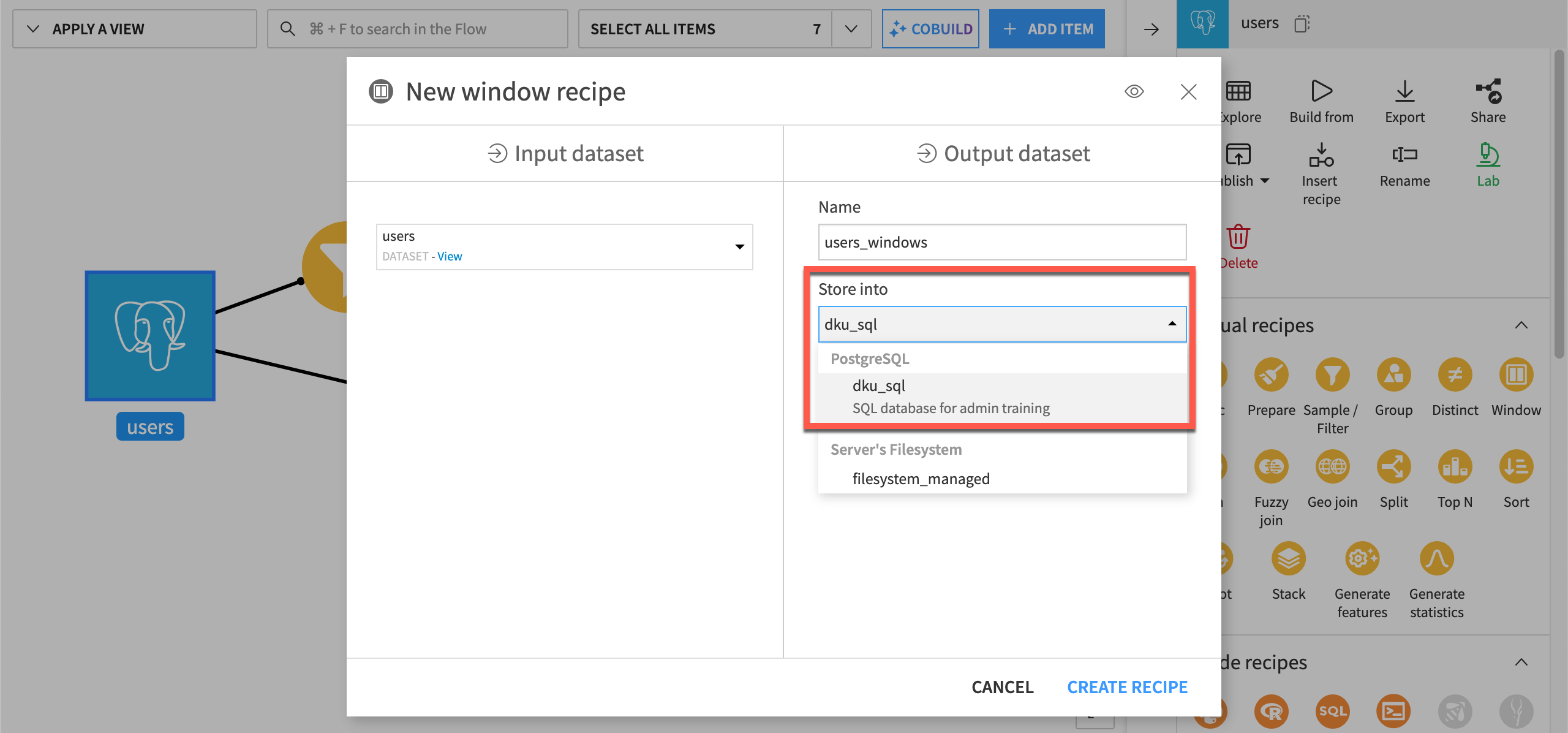Click Cancel in the recipe dialog
Image resolution: width=1568 pixels, height=733 pixels.
point(1002,687)
